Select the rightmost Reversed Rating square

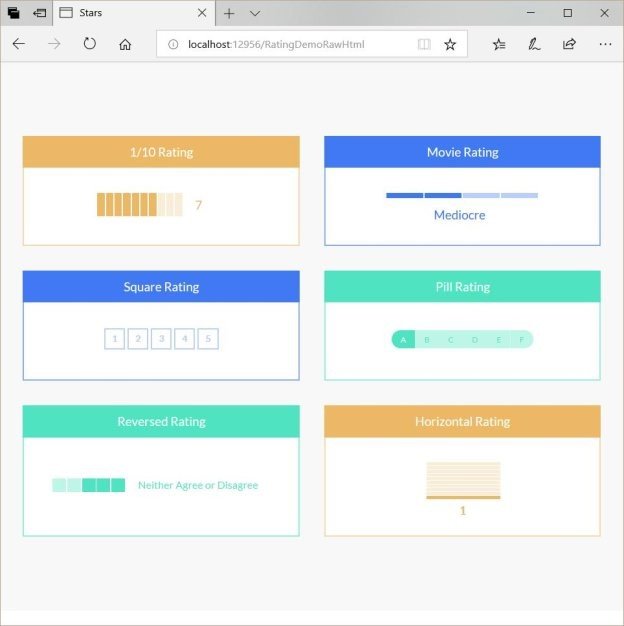[x=118, y=485]
